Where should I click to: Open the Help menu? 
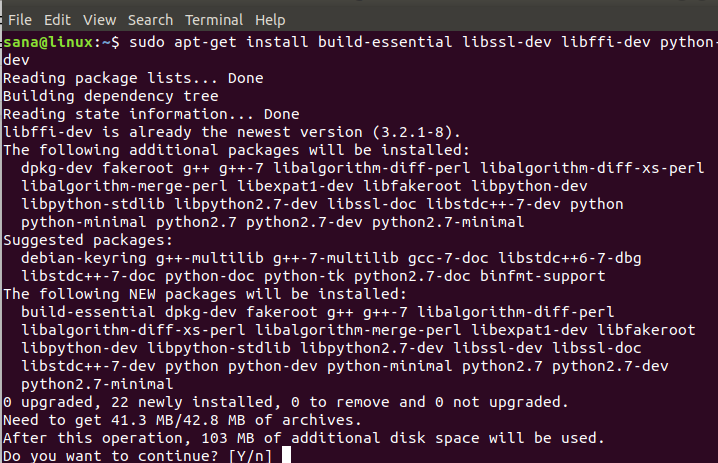pyautogui.click(x=270, y=19)
